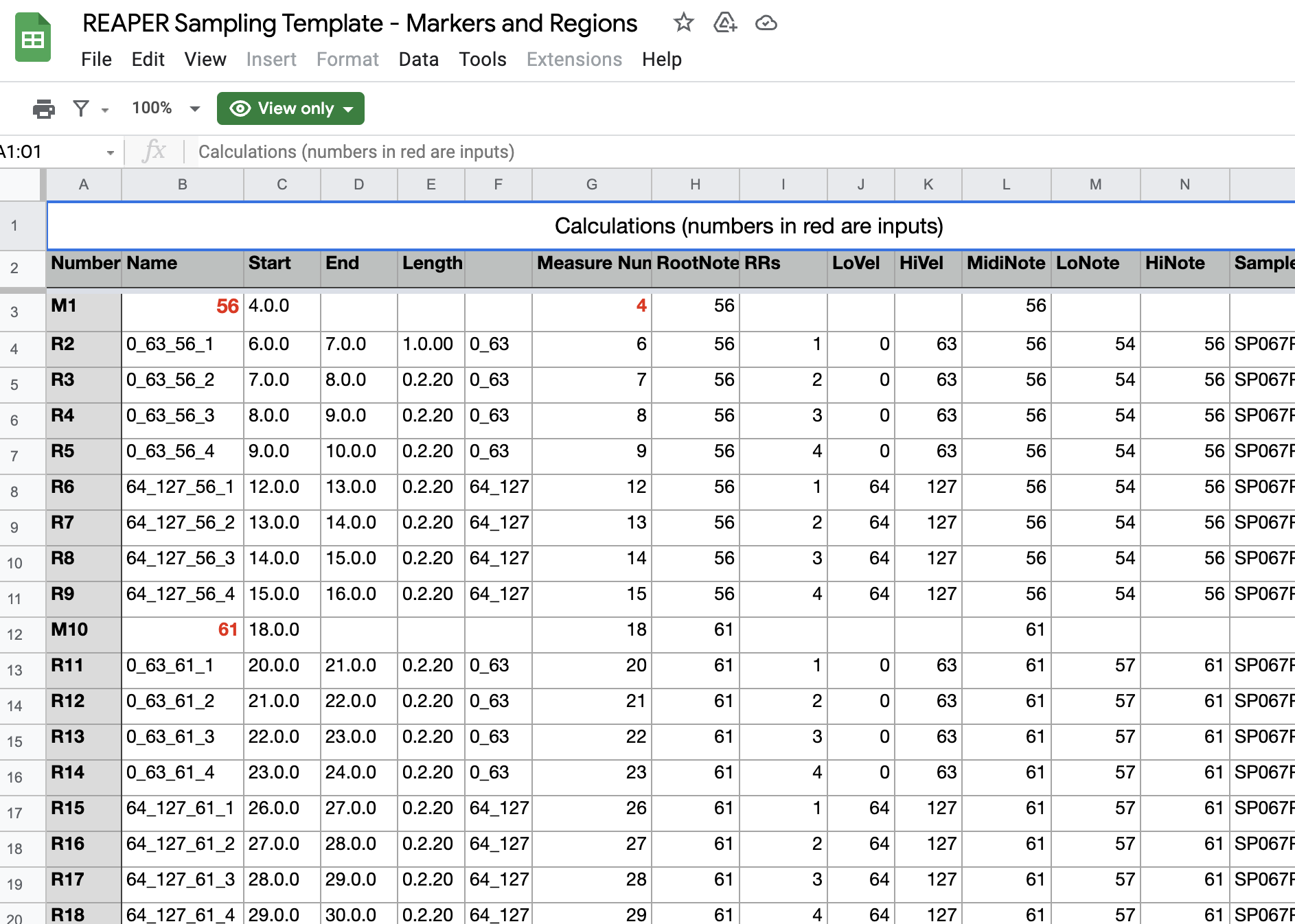The image size is (1295, 924).
Task: Select column B header
Action: (x=183, y=185)
